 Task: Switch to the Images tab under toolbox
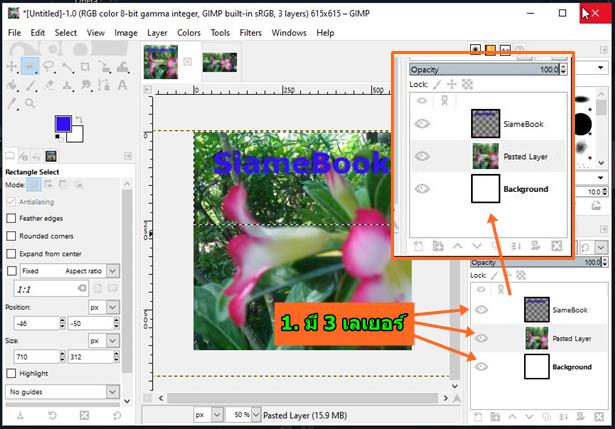51,156
